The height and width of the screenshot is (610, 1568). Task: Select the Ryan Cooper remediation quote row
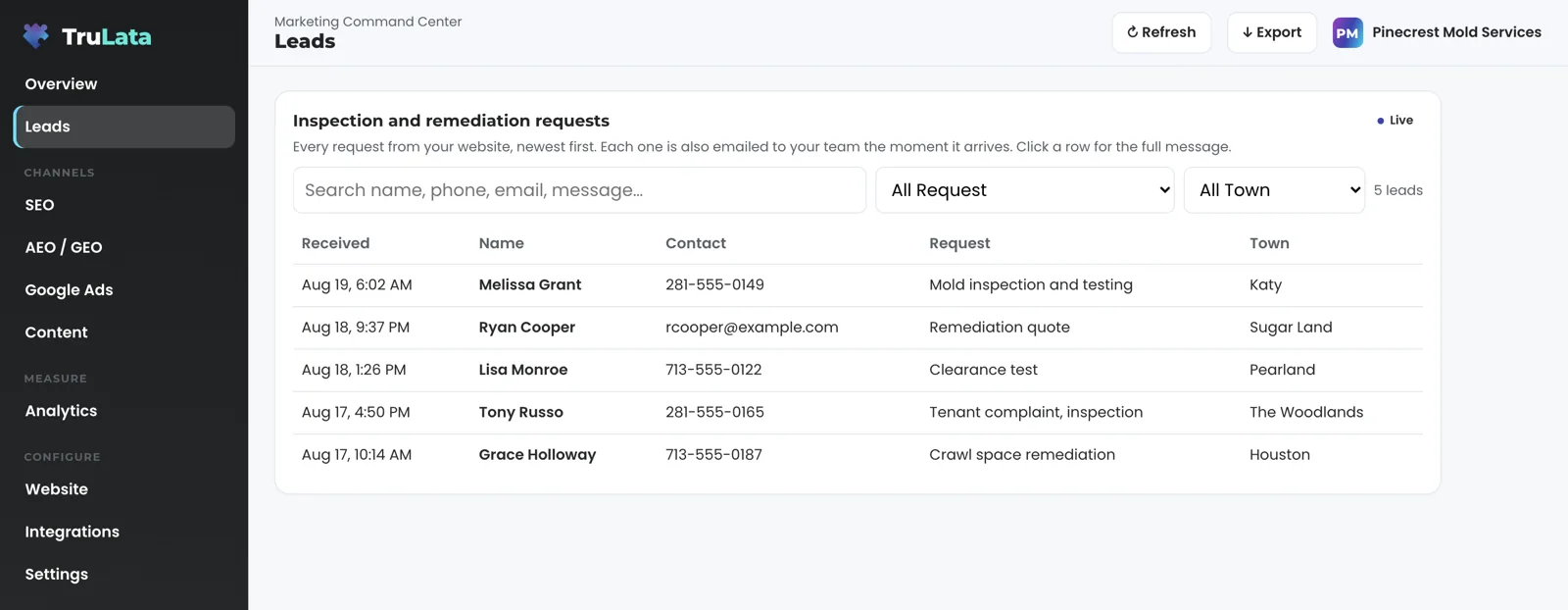pyautogui.click(x=857, y=328)
